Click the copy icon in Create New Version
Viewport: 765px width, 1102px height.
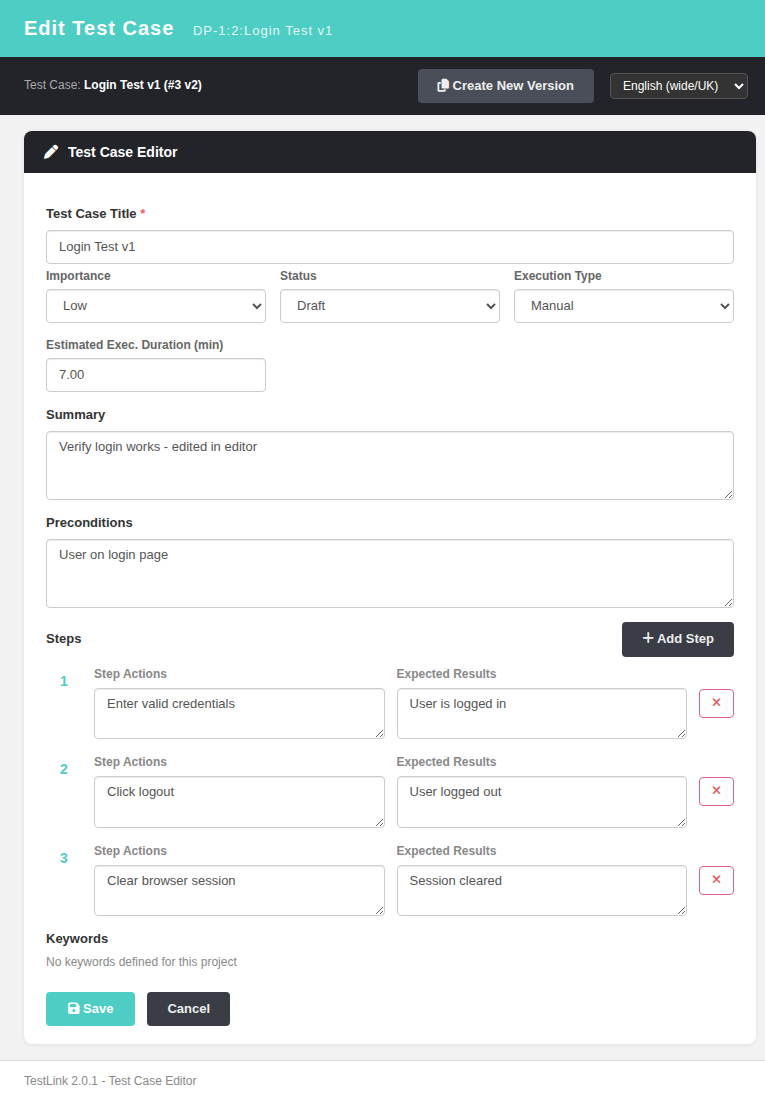pos(442,86)
